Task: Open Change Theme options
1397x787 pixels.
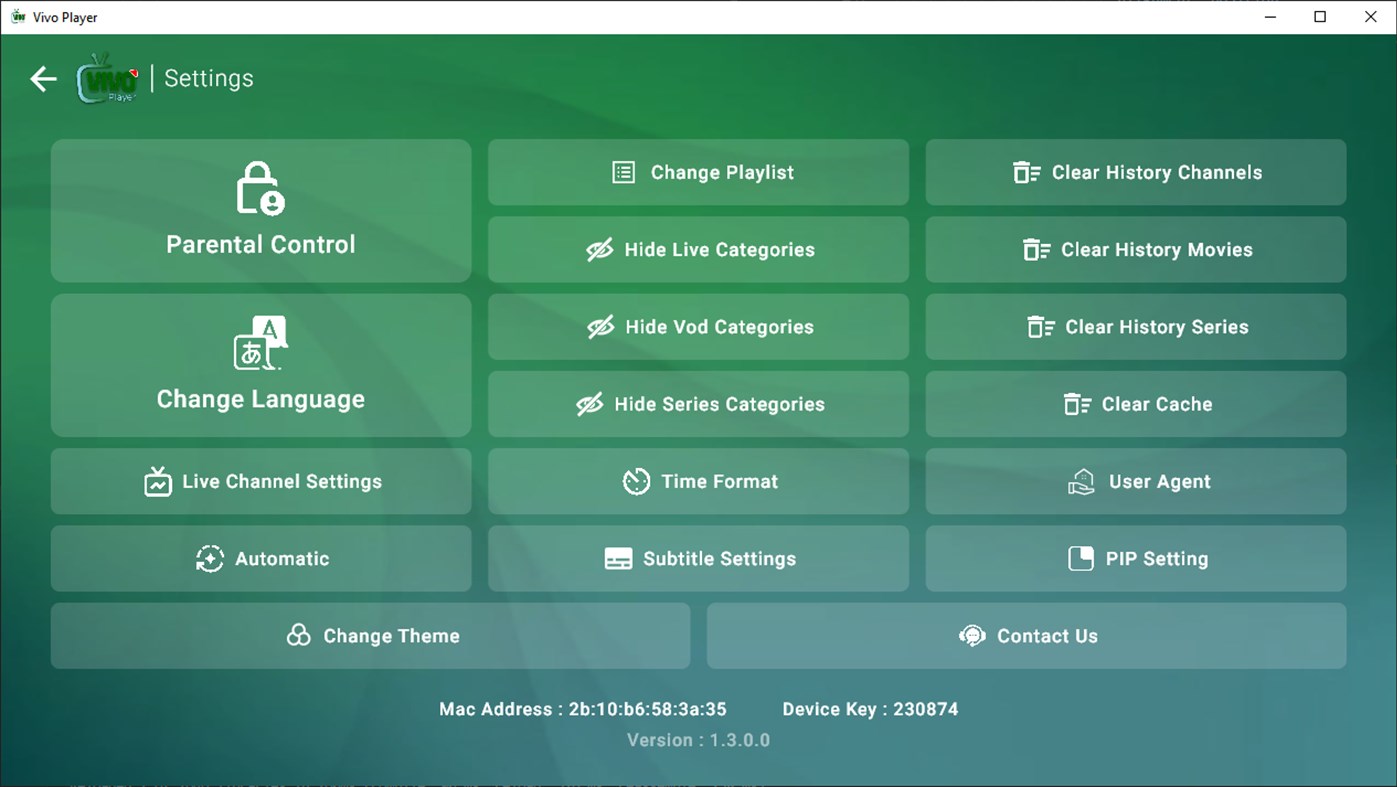Action: click(370, 636)
